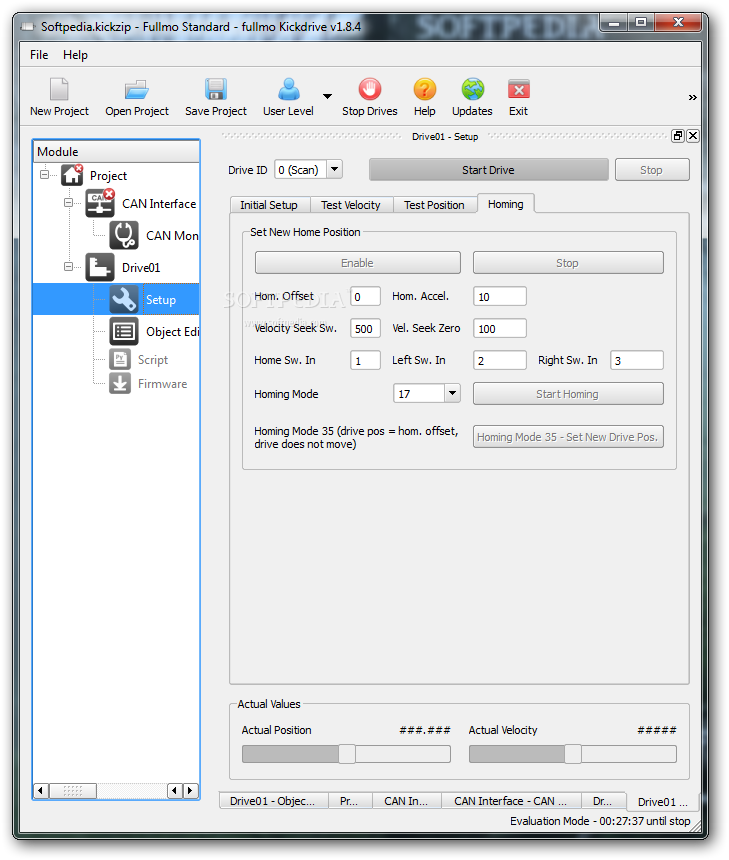Image resolution: width=729 pixels, height=860 pixels.
Task: Open the User Level dropdown arrow
Action: click(327, 97)
